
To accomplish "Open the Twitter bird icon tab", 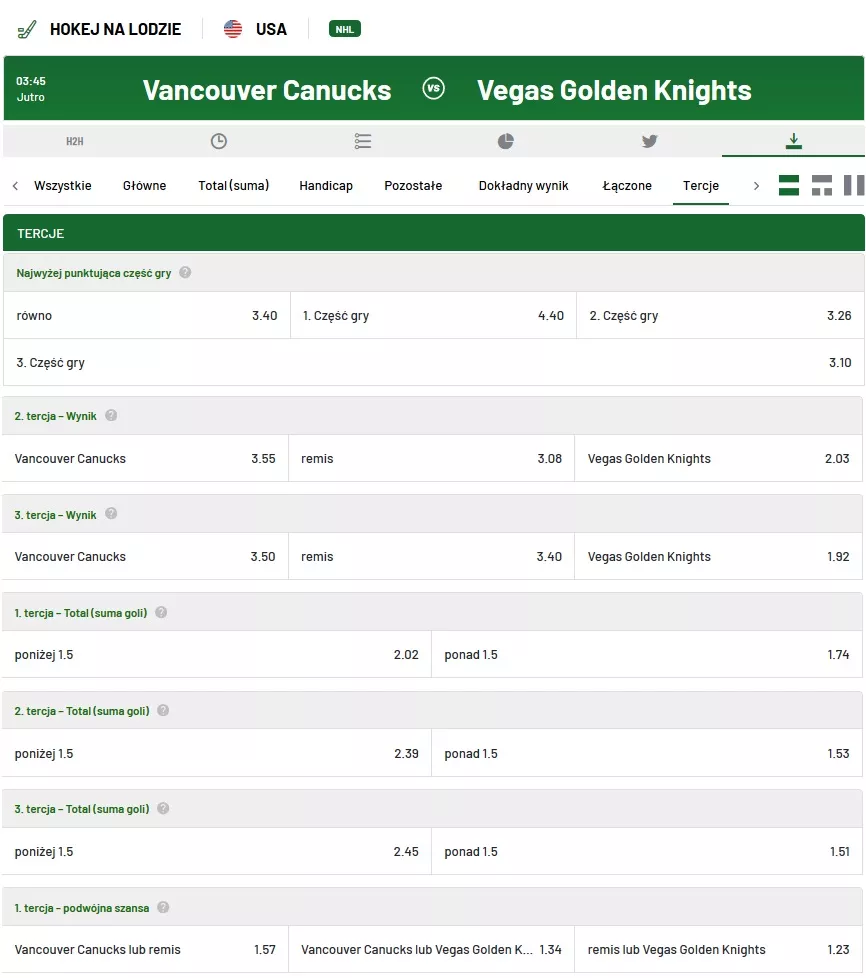I will pos(650,141).
